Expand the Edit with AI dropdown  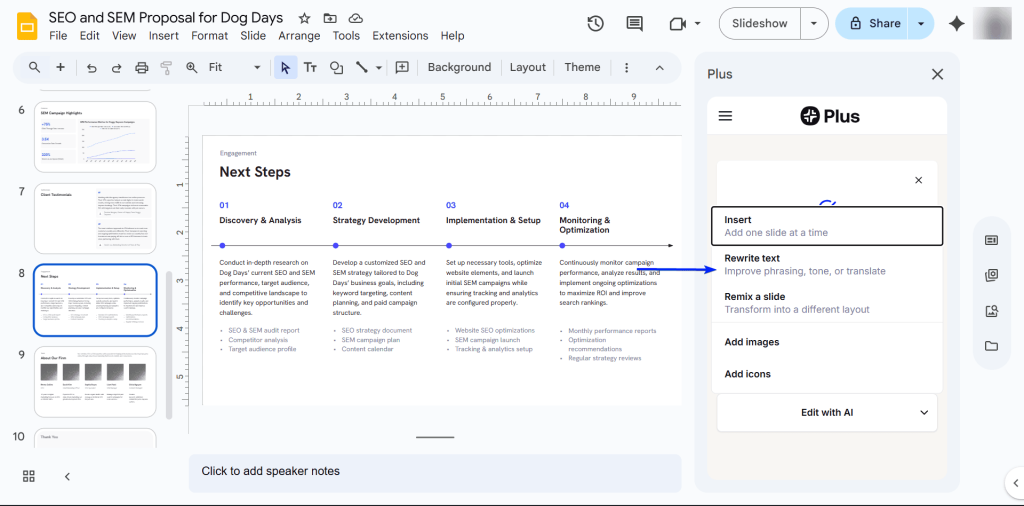(826, 412)
